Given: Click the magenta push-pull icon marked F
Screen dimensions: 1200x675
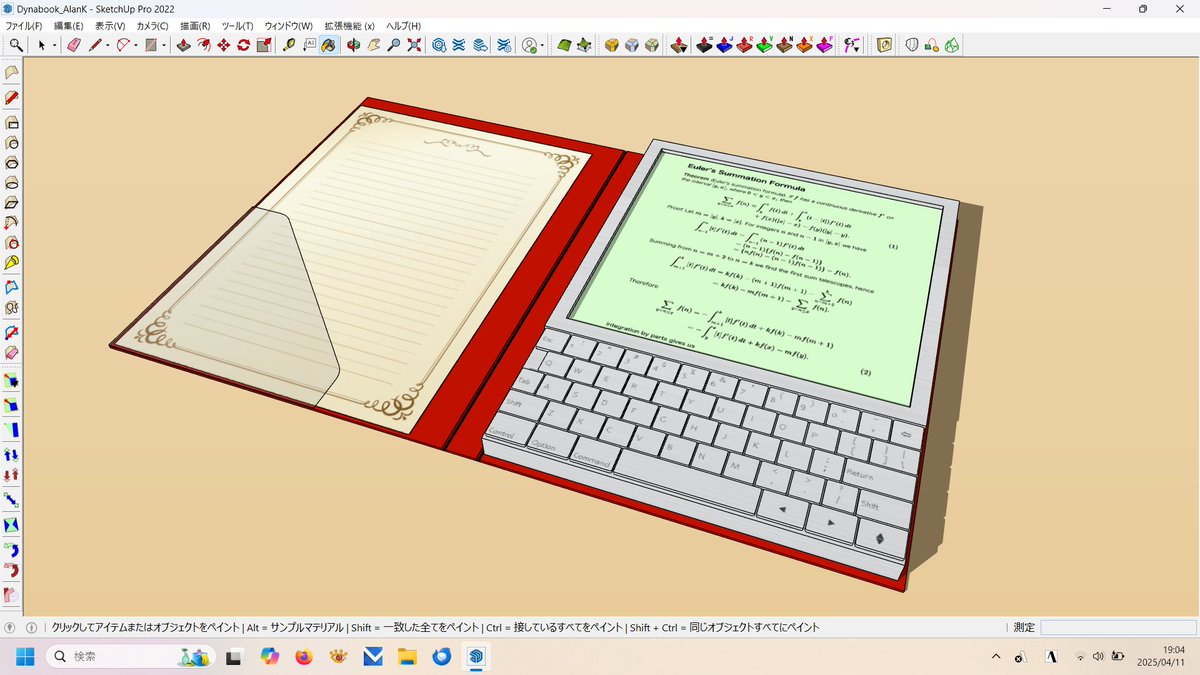Looking at the screenshot, I should pyautogui.click(x=824, y=45).
